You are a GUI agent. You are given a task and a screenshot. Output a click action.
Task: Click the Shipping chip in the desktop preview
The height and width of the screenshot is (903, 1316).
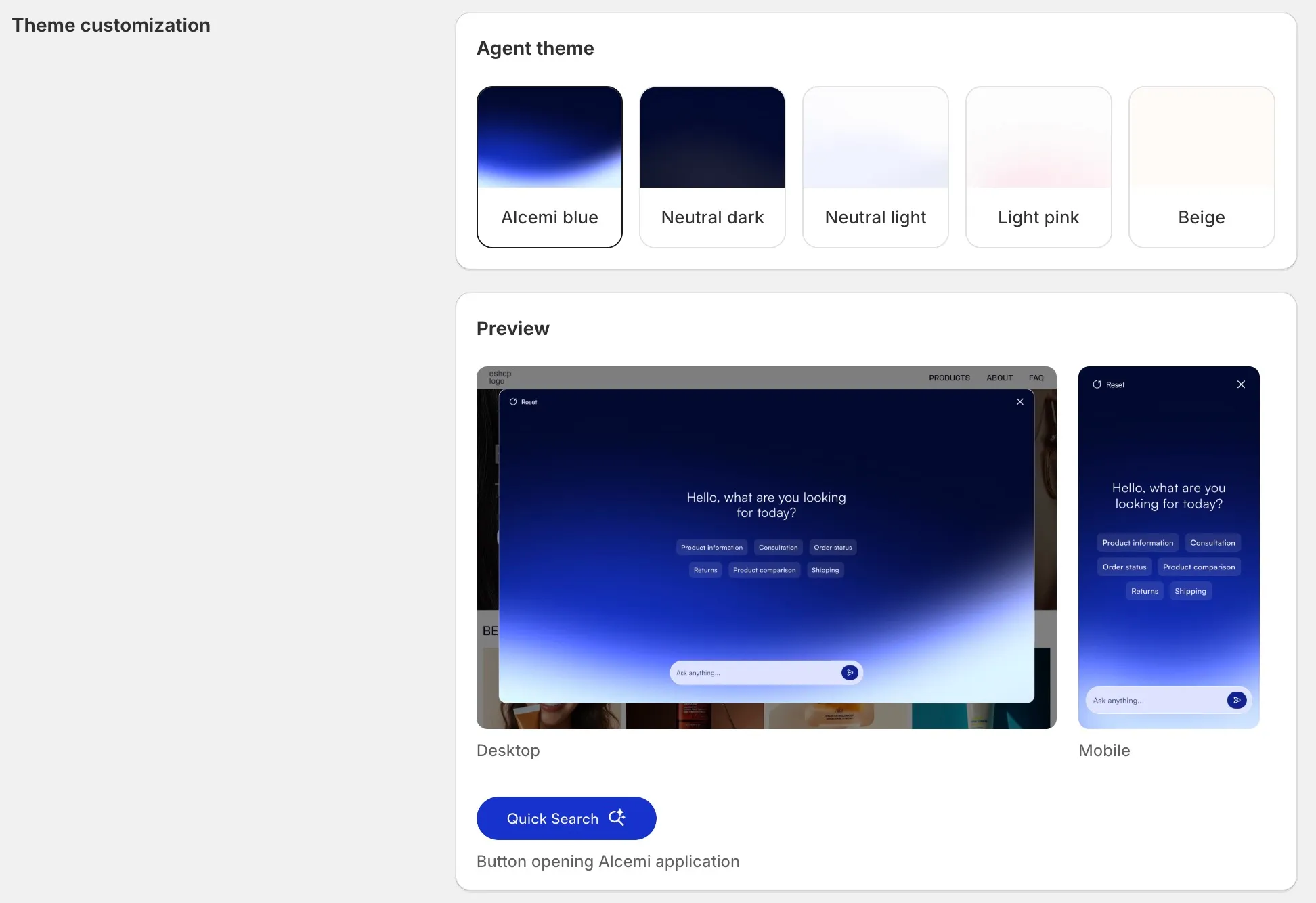[825, 570]
